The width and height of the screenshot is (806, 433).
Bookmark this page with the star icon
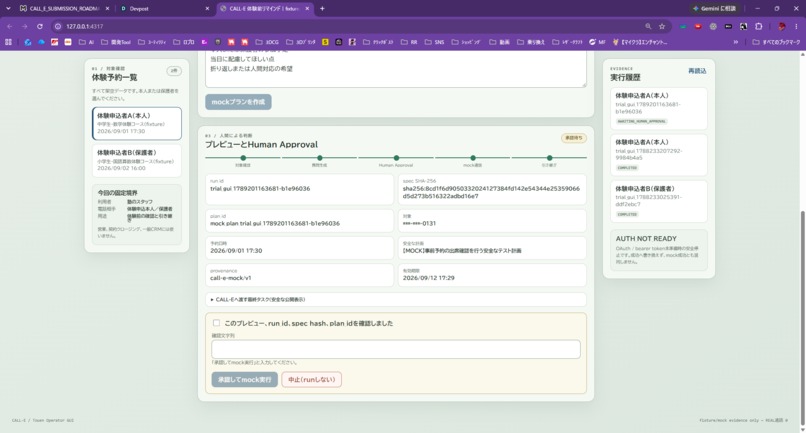662,26
